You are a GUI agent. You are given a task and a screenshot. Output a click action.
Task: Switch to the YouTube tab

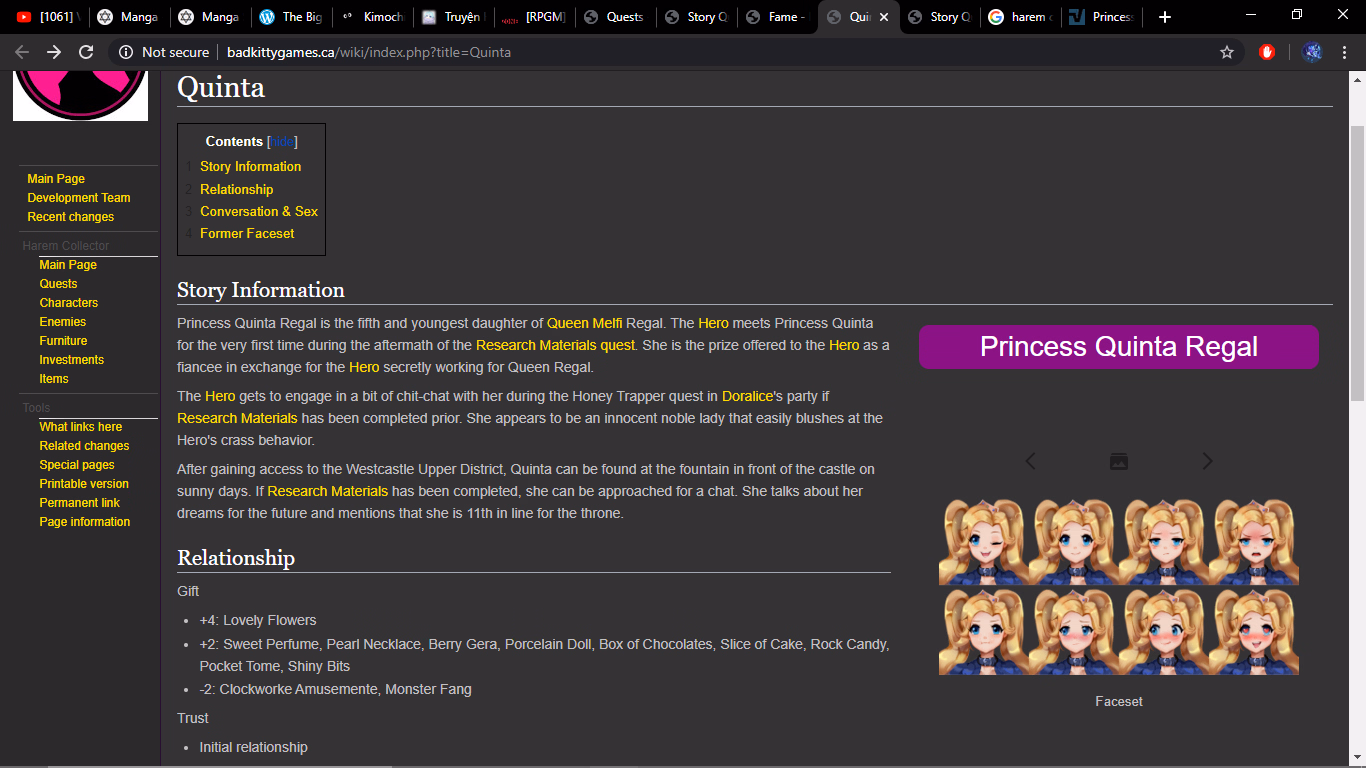pyautogui.click(x=45, y=17)
